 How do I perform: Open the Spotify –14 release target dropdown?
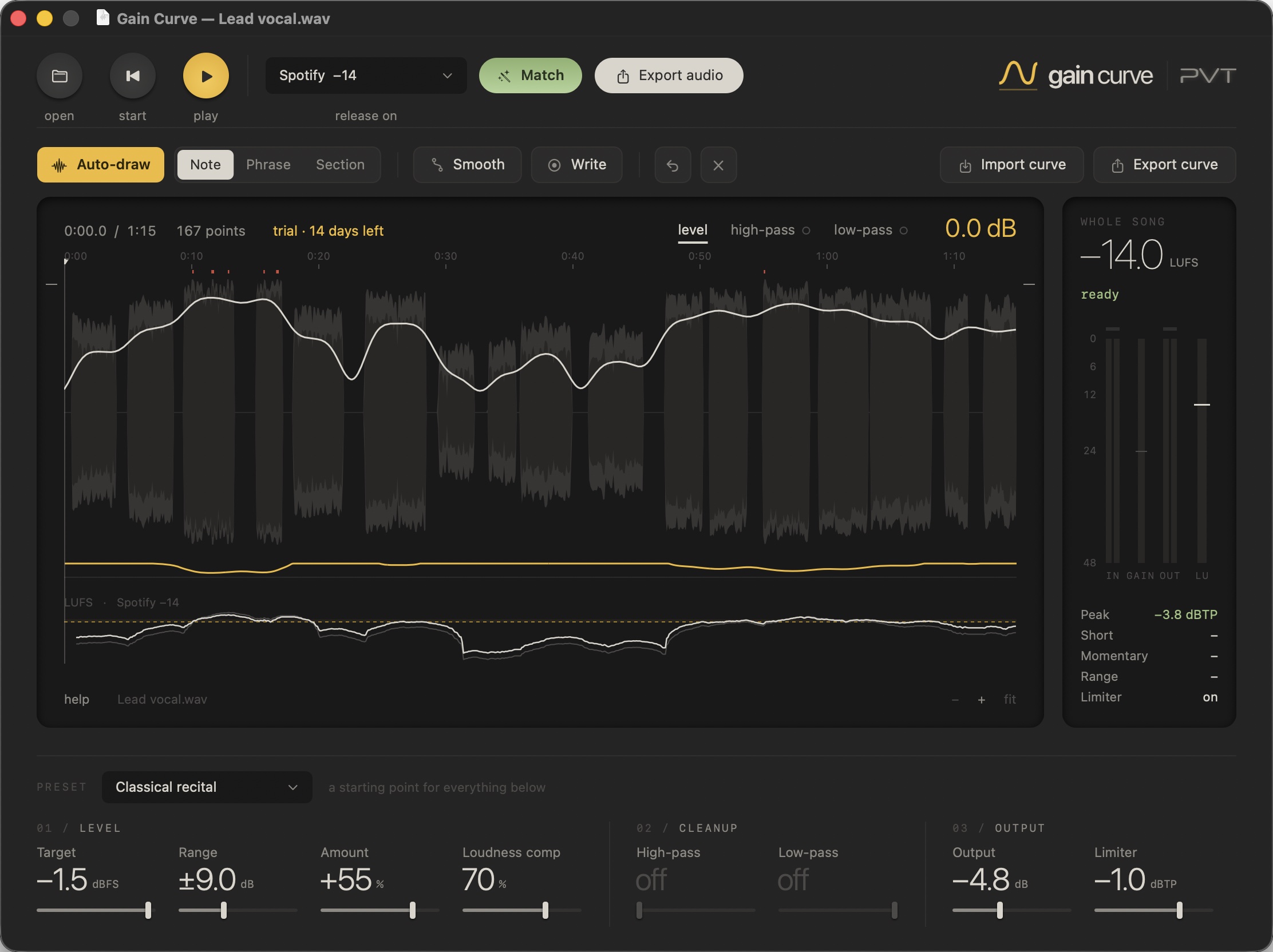point(366,76)
